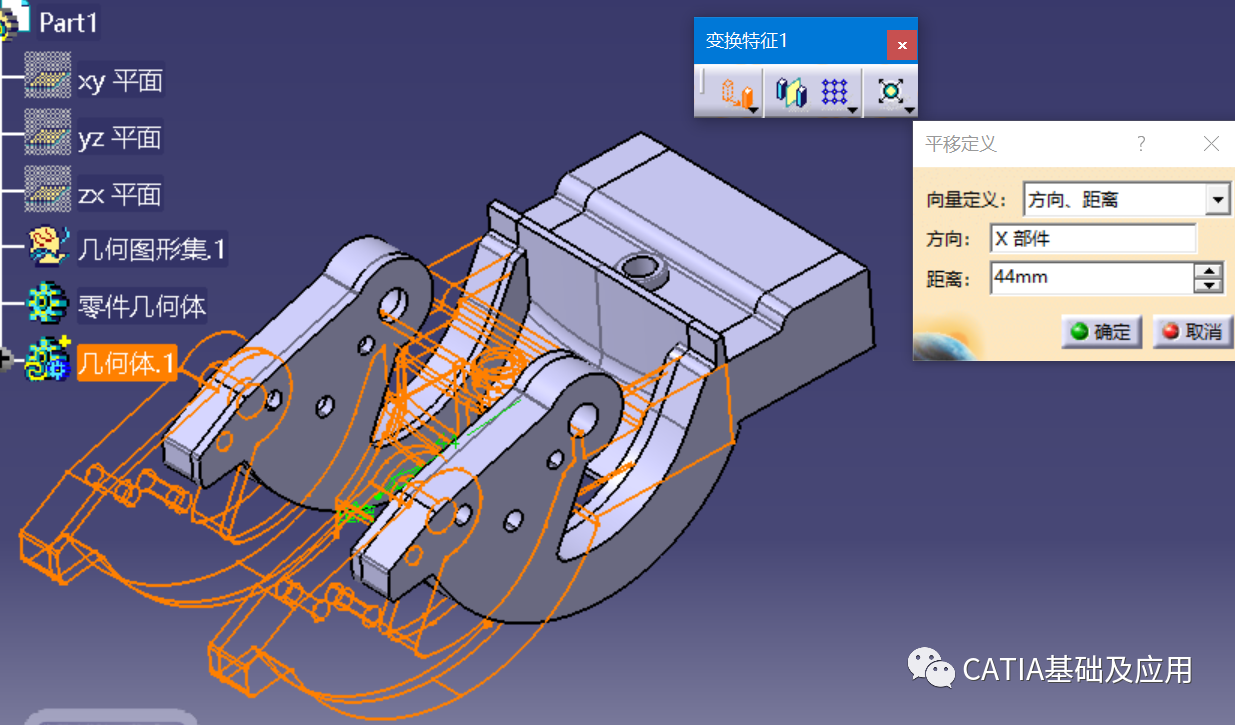Click the 方向 field showing X 部件
Viewport: 1235px width, 725px height.
coord(1093,239)
